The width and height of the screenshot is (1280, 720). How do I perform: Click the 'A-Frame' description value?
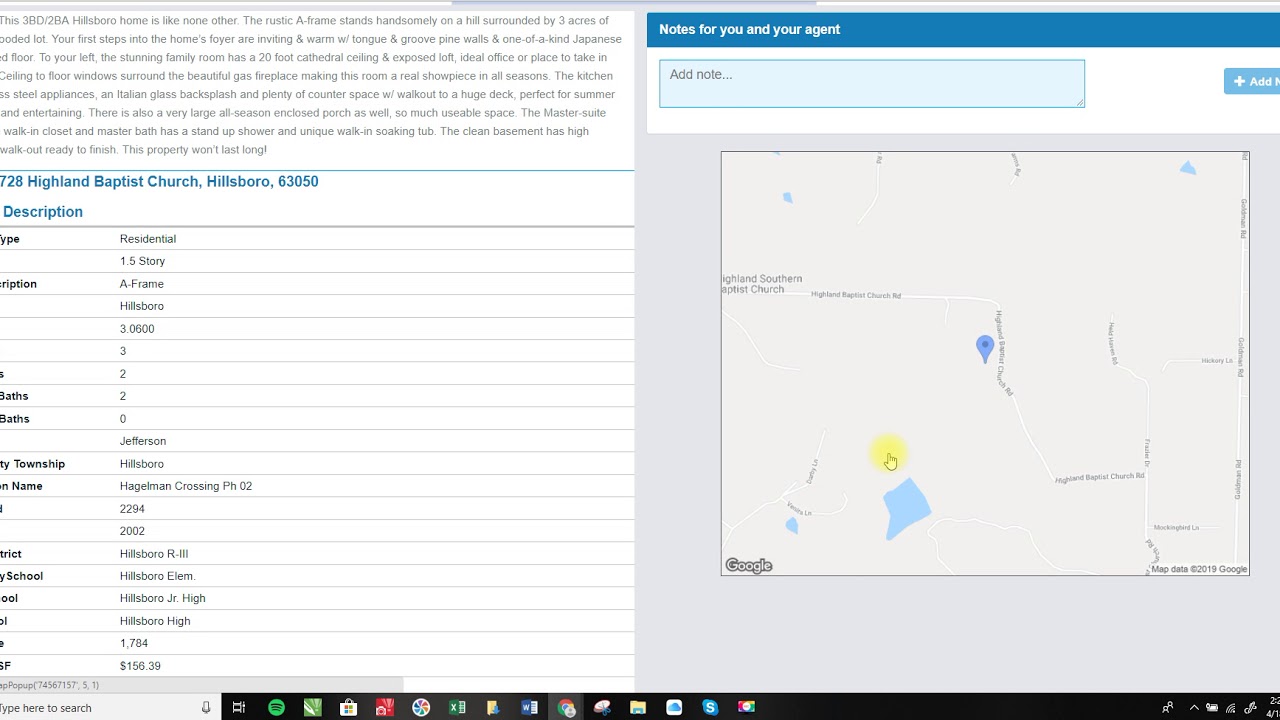pos(142,284)
